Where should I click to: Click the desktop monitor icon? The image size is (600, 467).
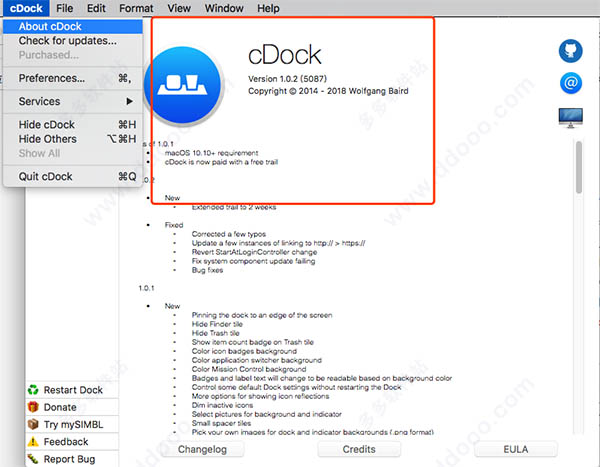[571, 118]
